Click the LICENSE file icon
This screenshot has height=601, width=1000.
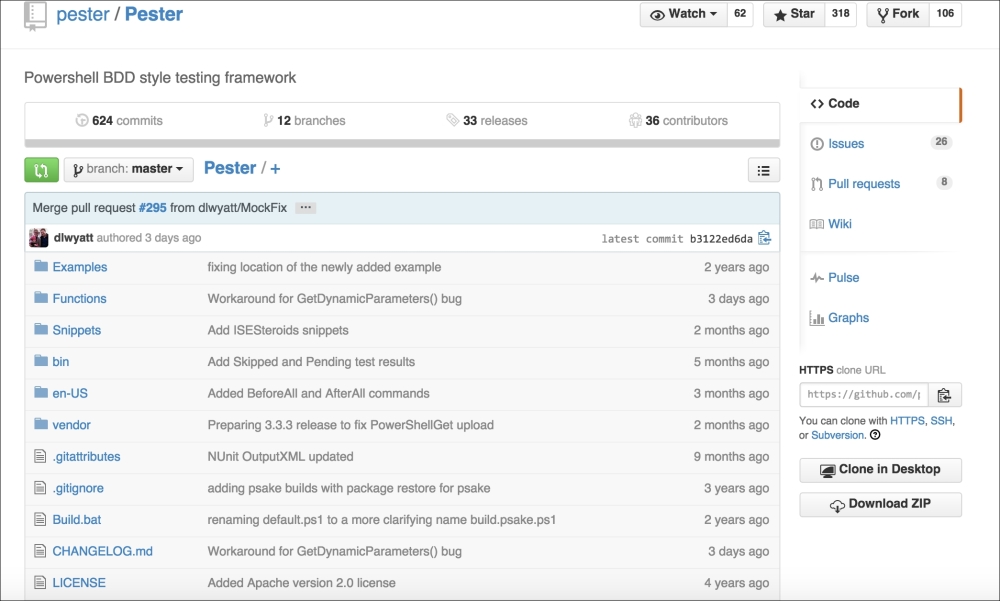coord(40,582)
